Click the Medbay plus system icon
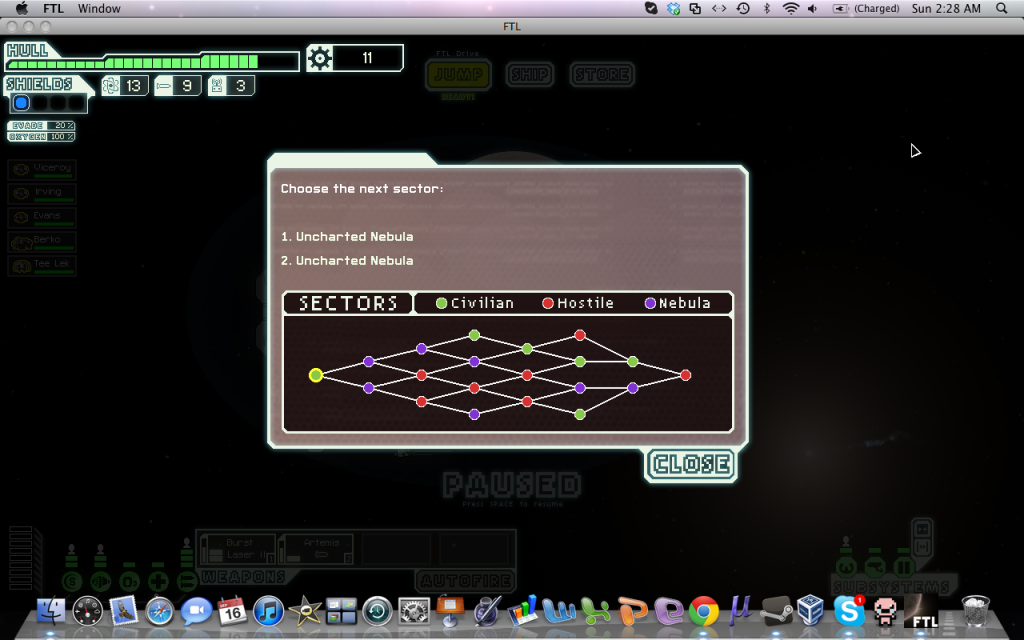This screenshot has height=640, width=1024. pyautogui.click(x=158, y=581)
